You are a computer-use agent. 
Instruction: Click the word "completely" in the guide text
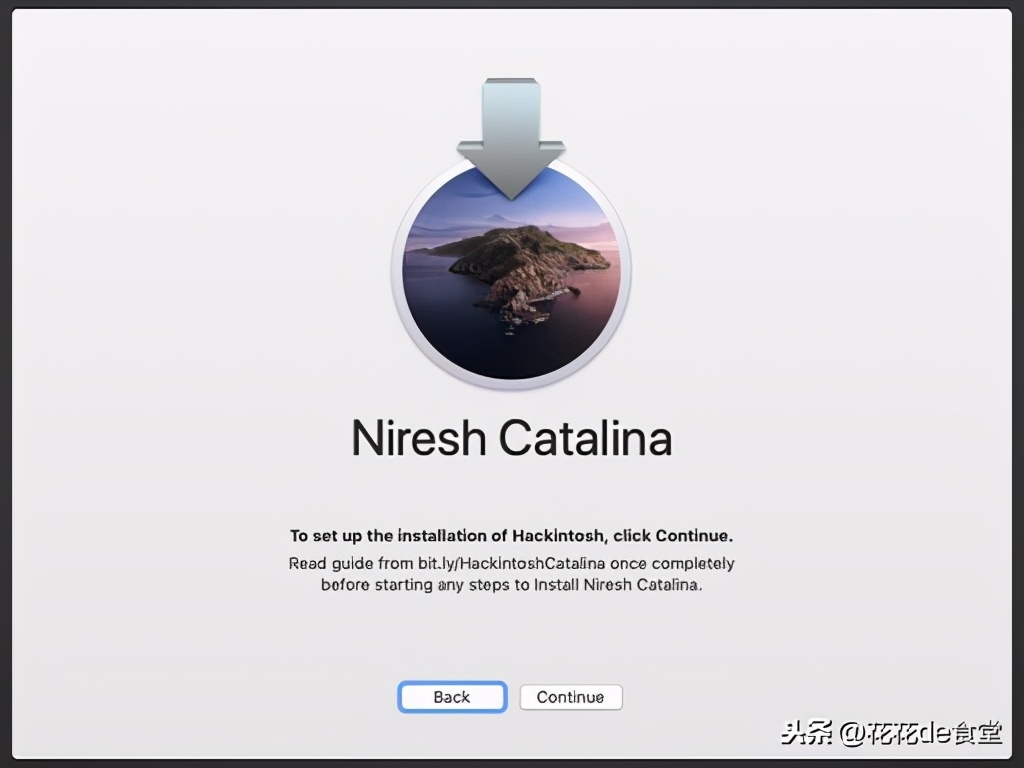(x=693, y=563)
